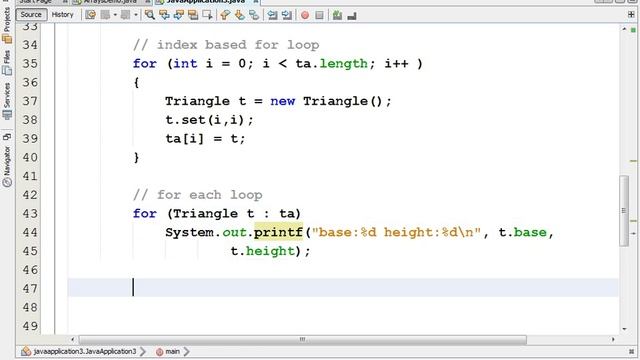640x360 pixels.
Task: Click the small icon at bottom right corner
Action: coord(631,351)
